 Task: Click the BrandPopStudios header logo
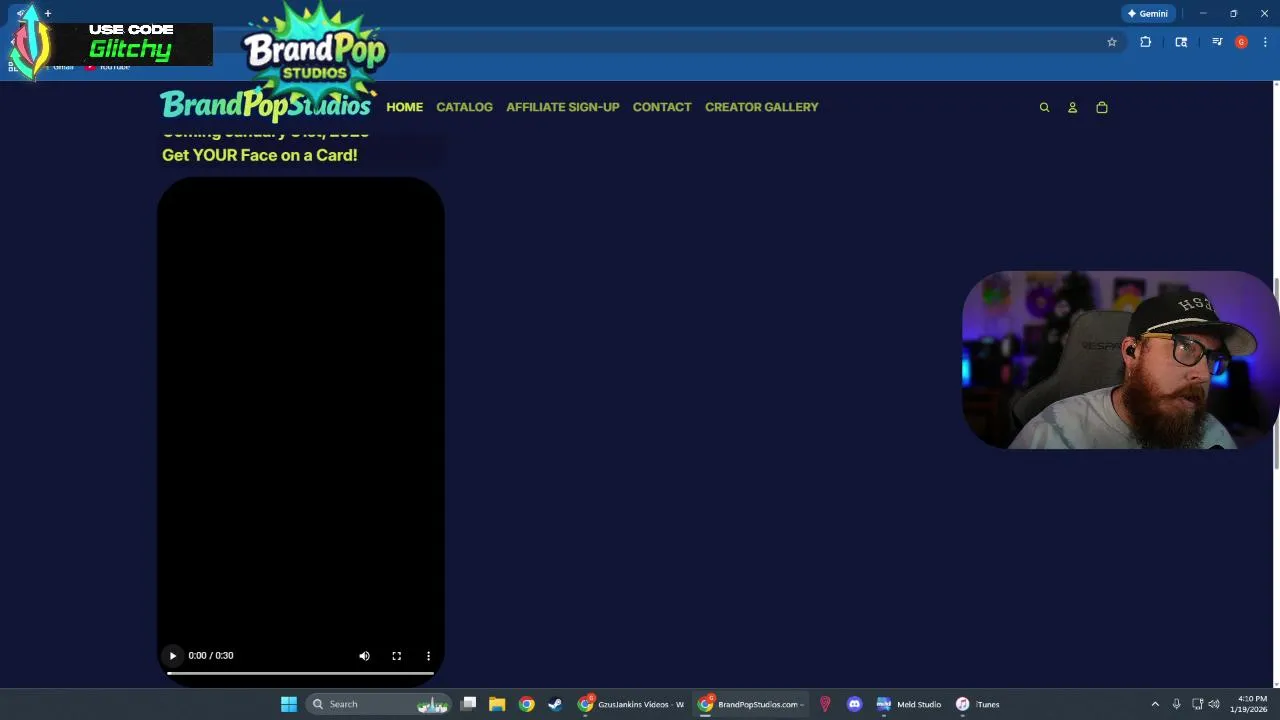pos(266,104)
